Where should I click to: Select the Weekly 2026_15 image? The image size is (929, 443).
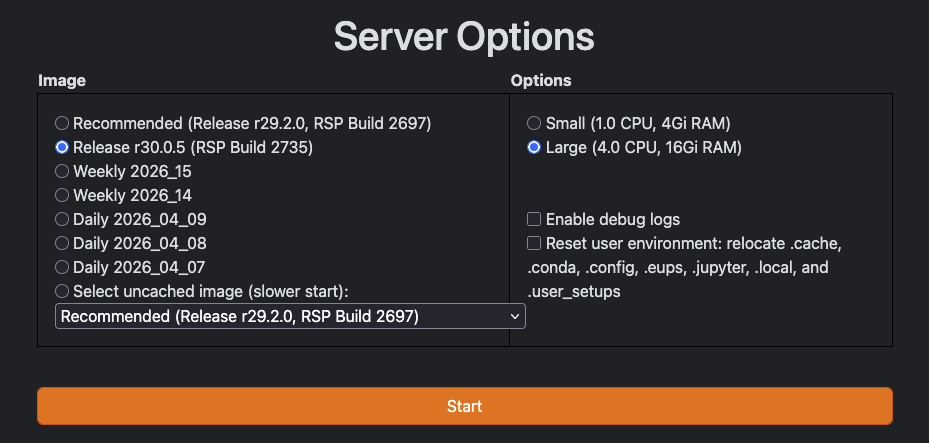point(62,171)
